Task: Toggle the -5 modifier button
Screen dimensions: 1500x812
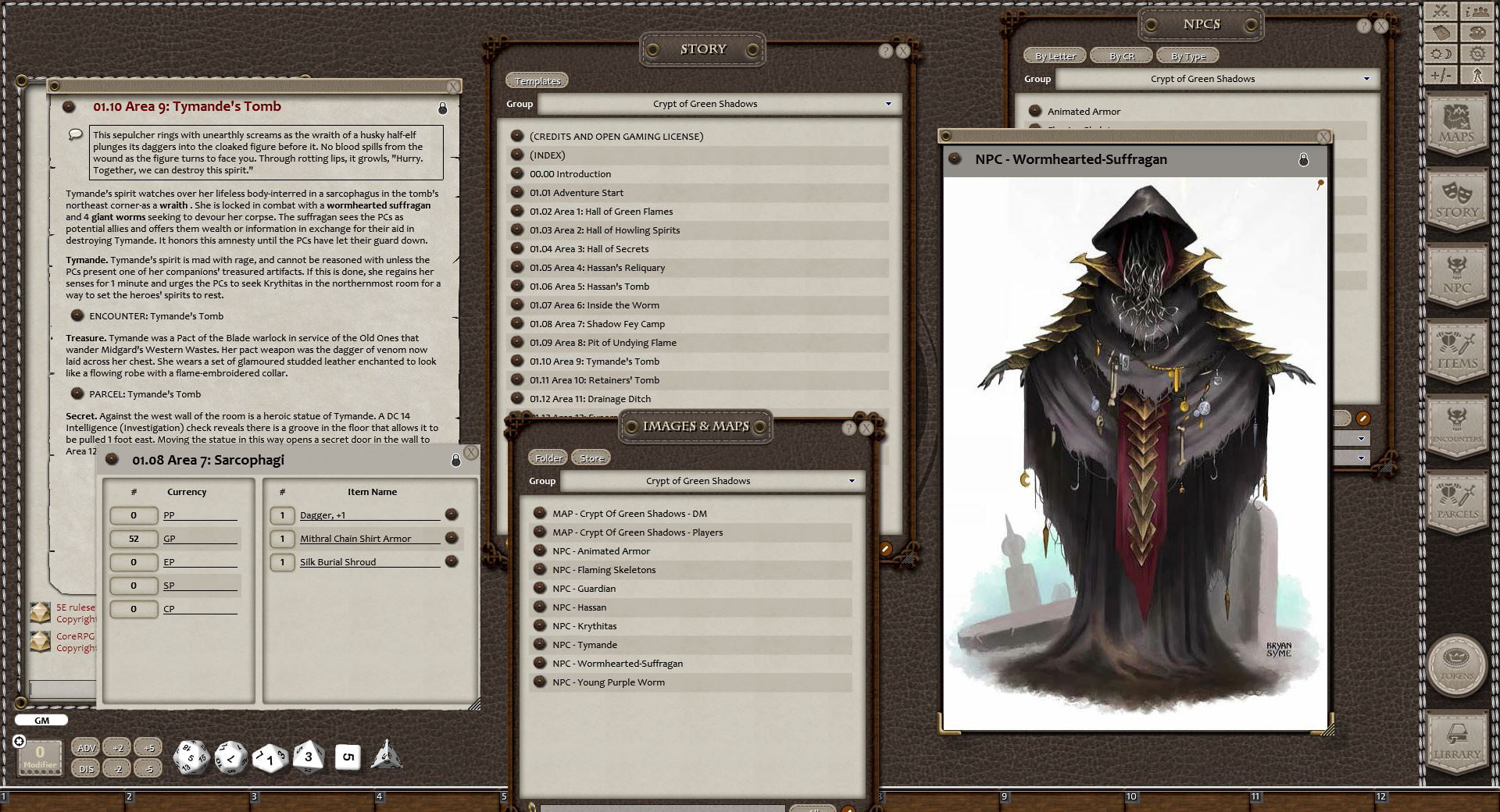Action: tap(148, 768)
